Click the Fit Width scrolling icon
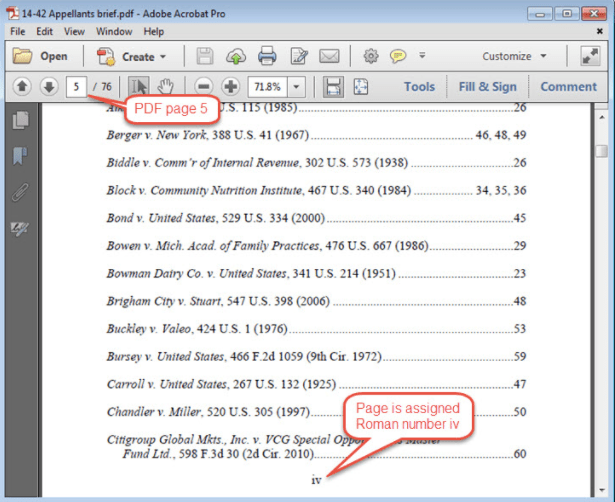The width and height of the screenshot is (615, 502). (x=333, y=86)
